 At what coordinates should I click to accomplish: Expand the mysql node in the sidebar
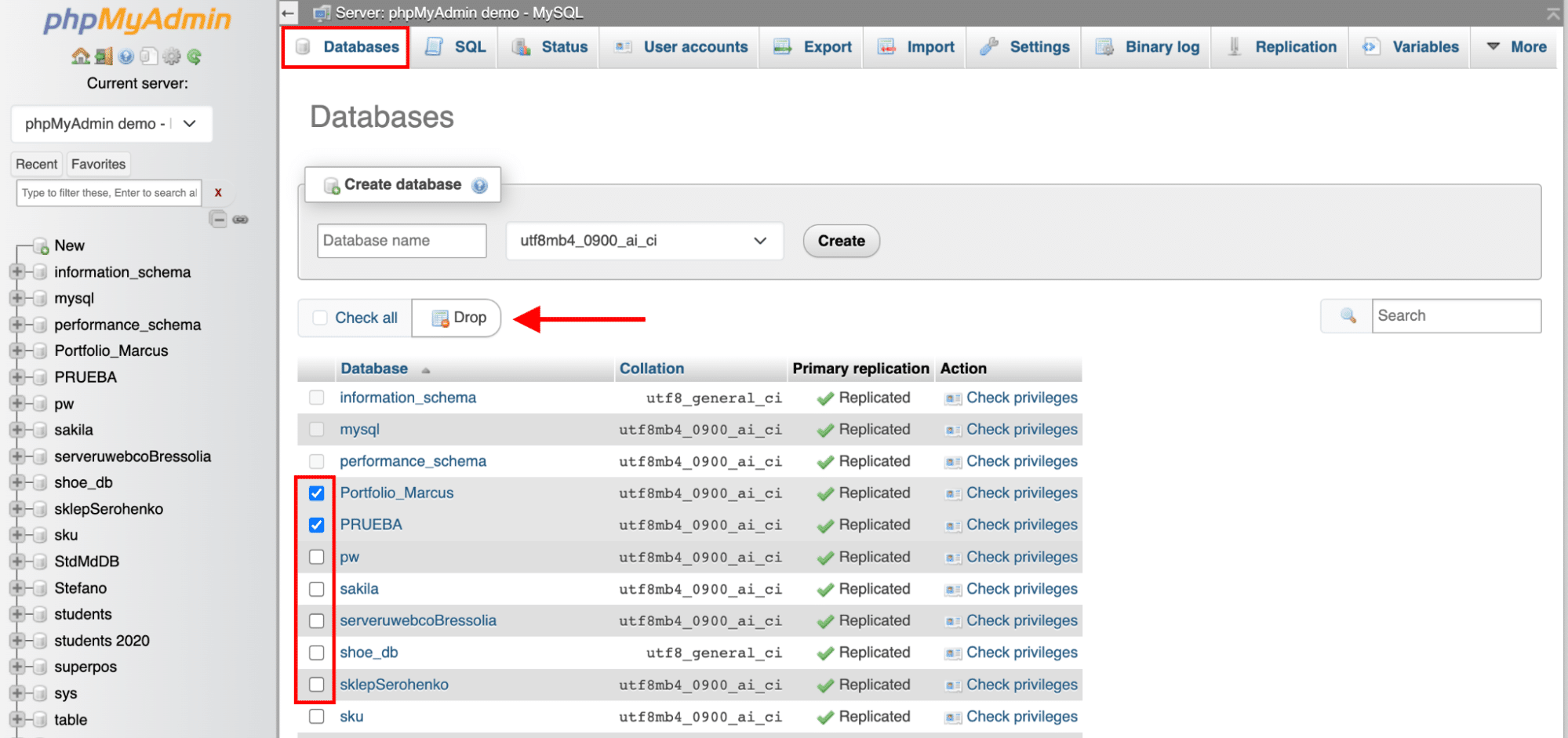17,298
